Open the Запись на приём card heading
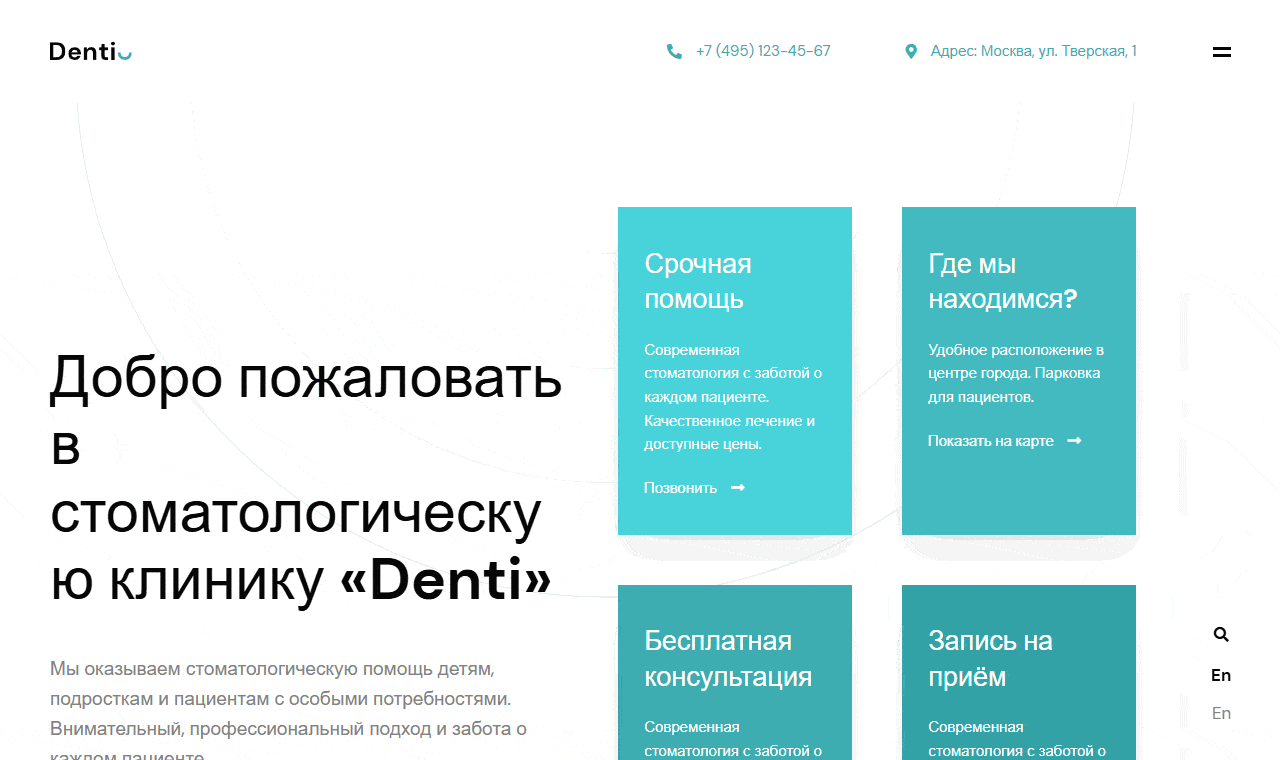Viewport: 1280px width, 760px height. (x=990, y=659)
